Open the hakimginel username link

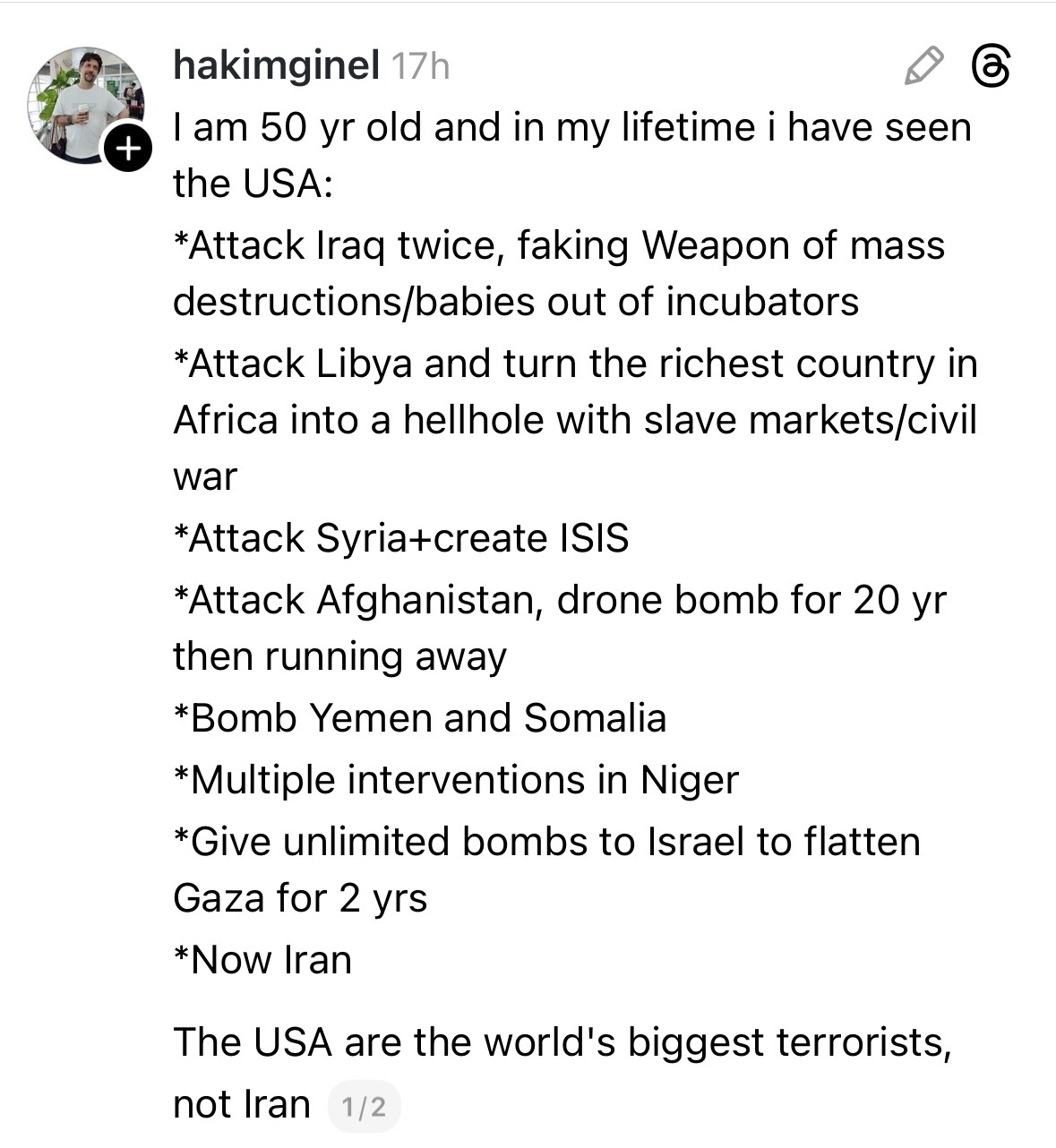tap(276, 66)
